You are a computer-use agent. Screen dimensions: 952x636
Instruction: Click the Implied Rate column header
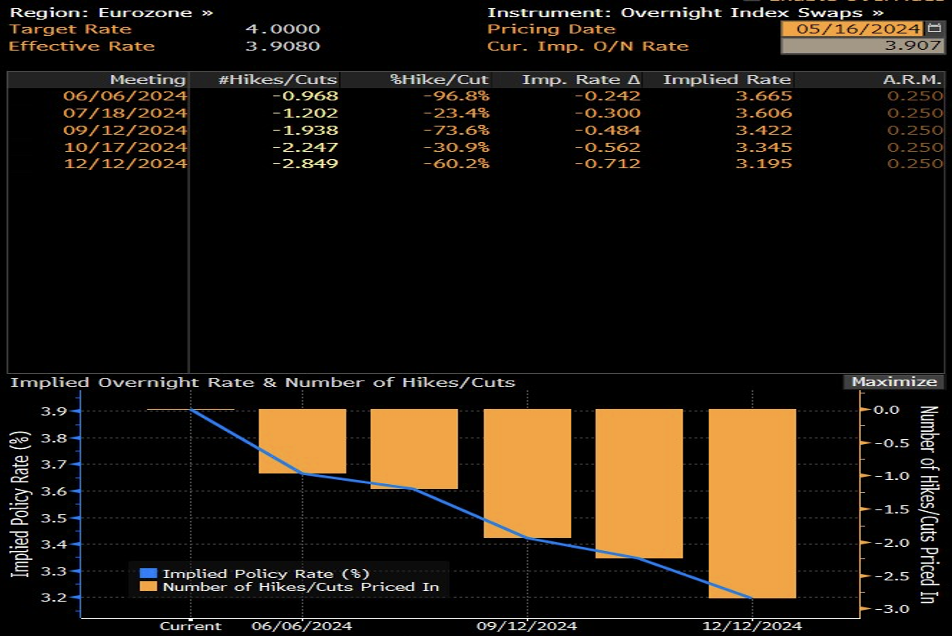[727, 80]
